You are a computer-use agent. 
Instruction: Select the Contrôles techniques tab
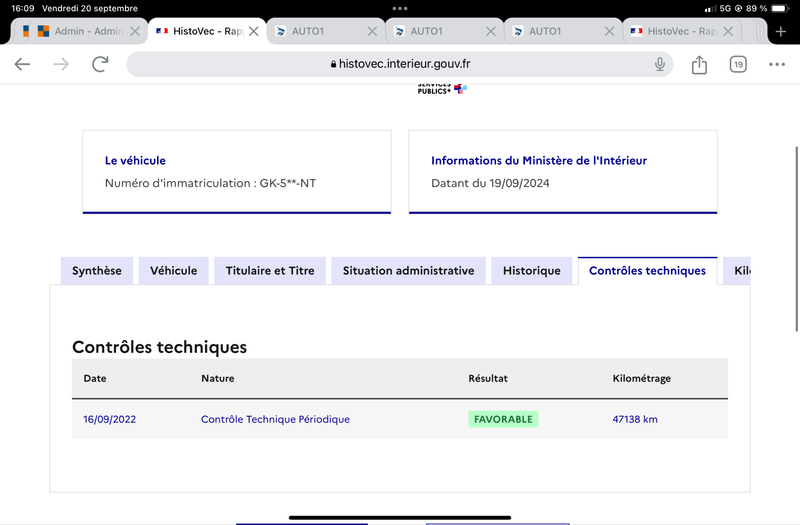[x=647, y=271]
